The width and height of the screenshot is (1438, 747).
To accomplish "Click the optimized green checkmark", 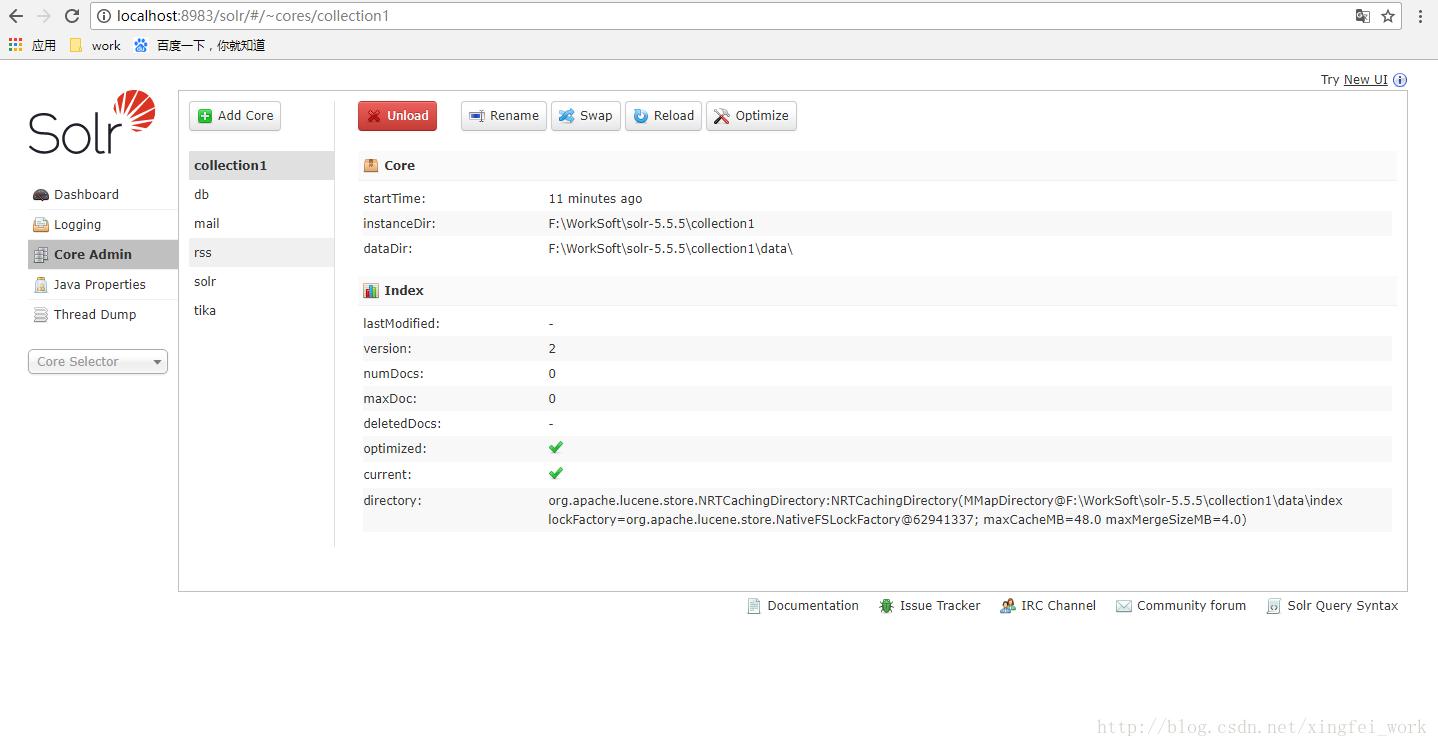I will [556, 448].
